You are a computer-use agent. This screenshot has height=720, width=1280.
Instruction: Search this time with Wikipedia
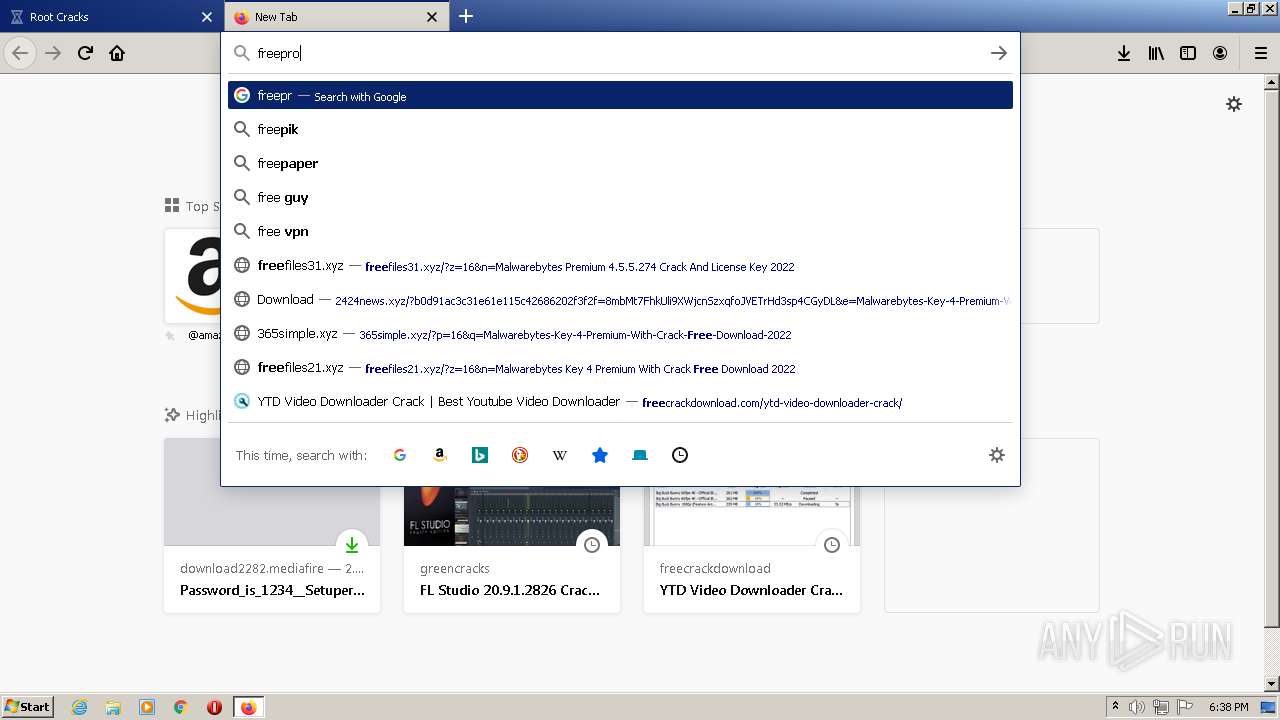[560, 455]
